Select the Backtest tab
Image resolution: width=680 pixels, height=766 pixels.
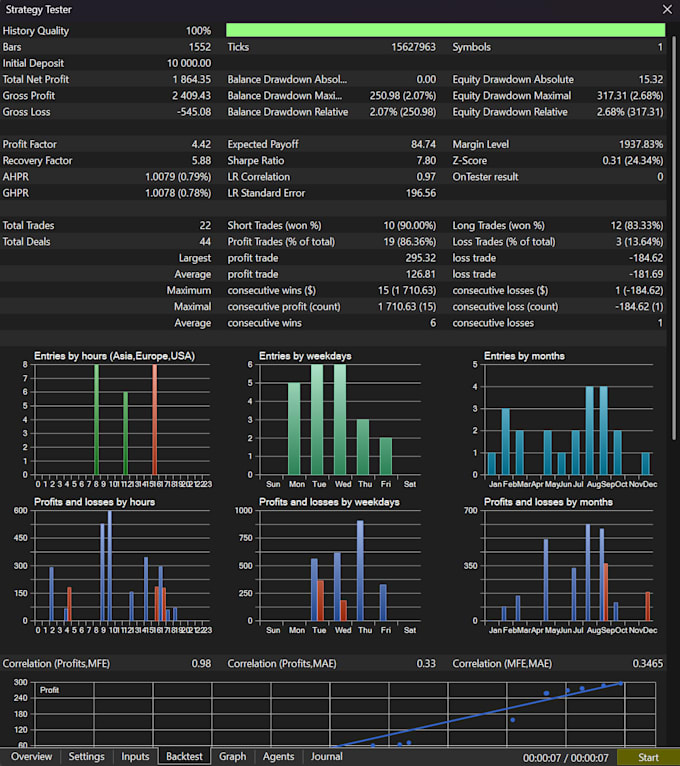click(x=184, y=756)
